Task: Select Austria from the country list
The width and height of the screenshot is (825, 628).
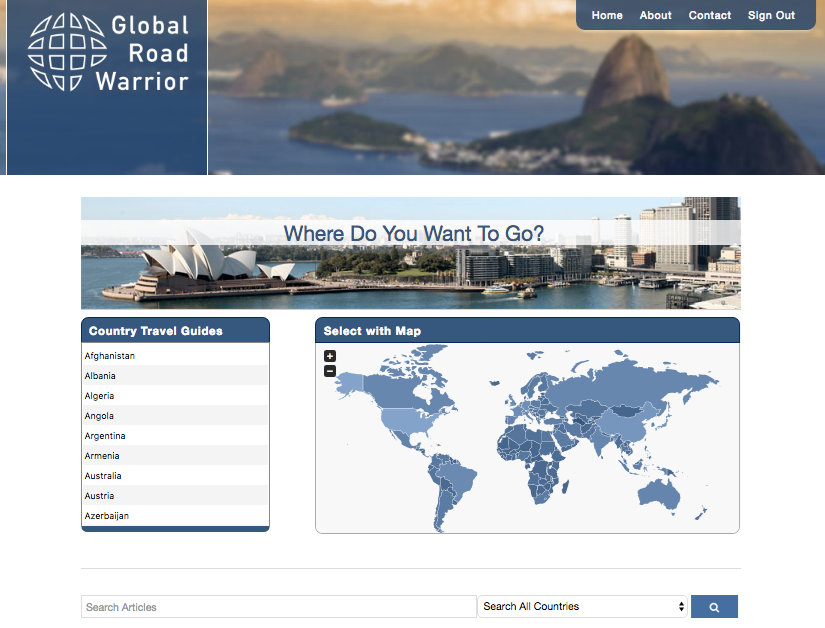Action: point(99,496)
